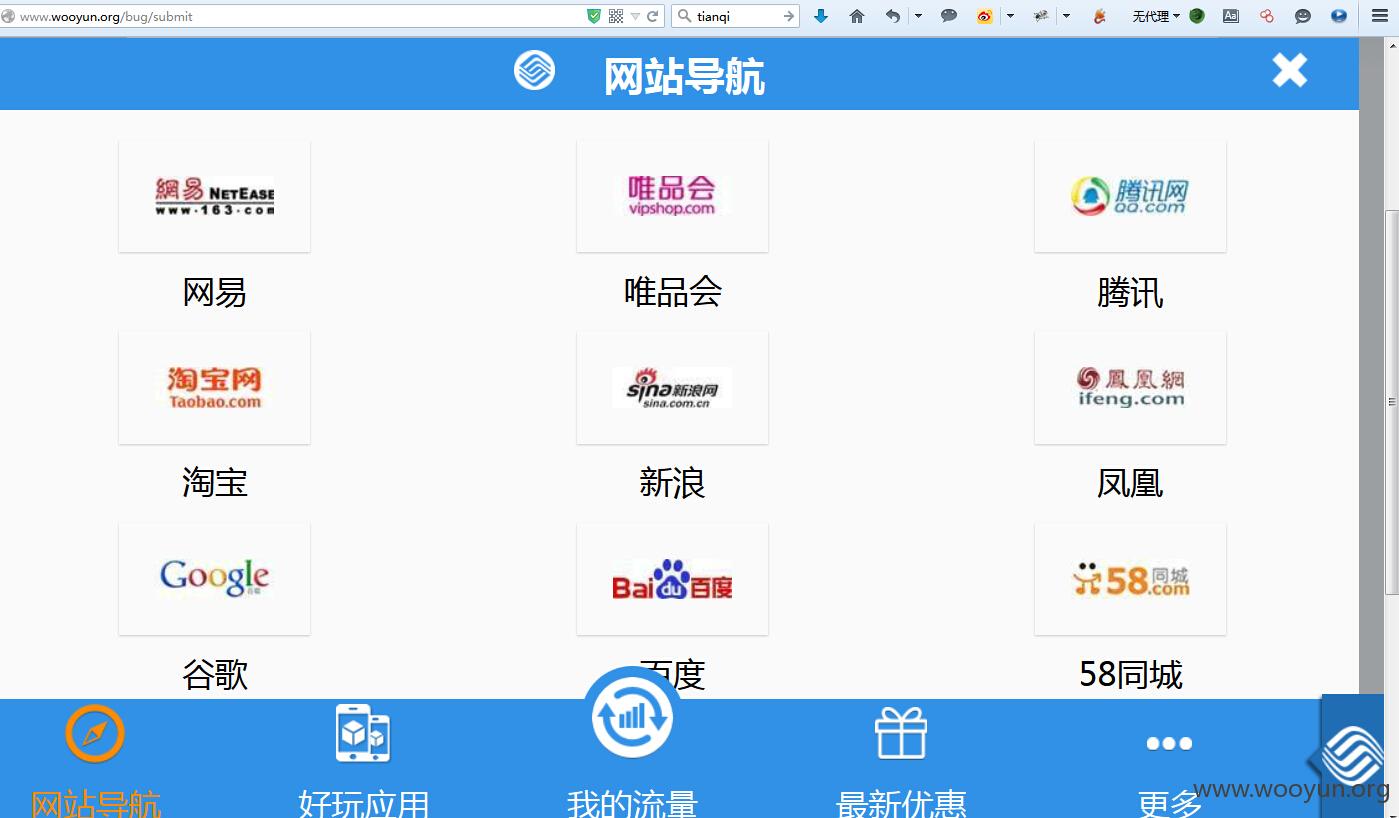Viewport: 1399px width, 818px height.
Task: Click the green shield security icon
Action: tap(594, 16)
